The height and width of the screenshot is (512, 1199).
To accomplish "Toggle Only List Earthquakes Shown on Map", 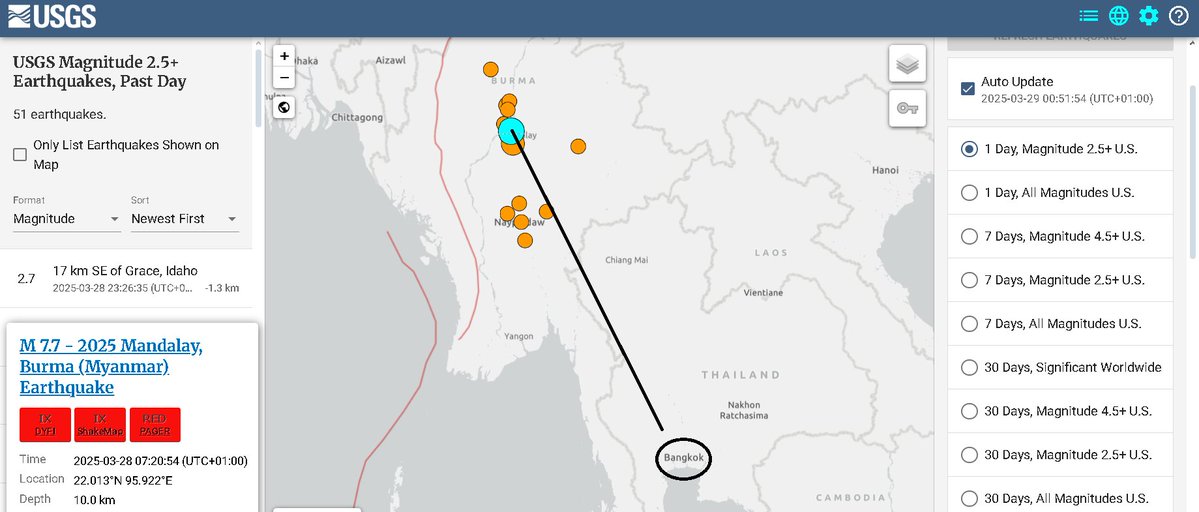I will 20,154.
